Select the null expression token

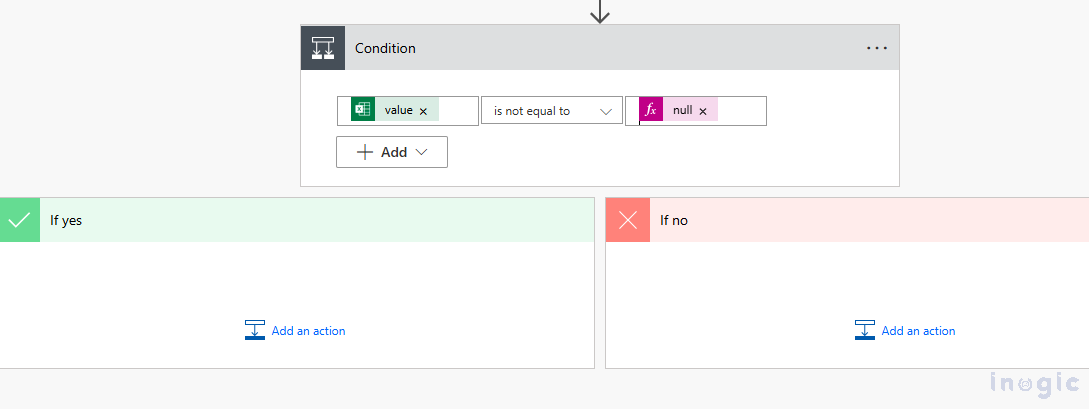[x=682, y=110]
